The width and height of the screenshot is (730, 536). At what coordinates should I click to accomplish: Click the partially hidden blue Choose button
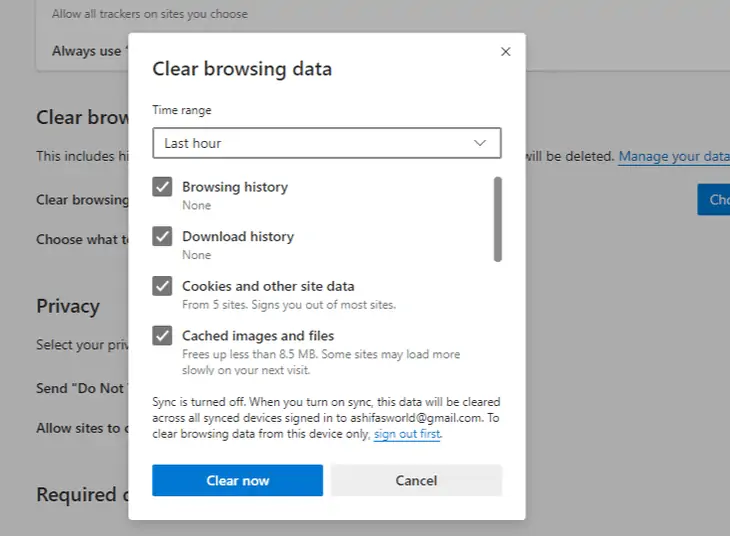coord(714,200)
